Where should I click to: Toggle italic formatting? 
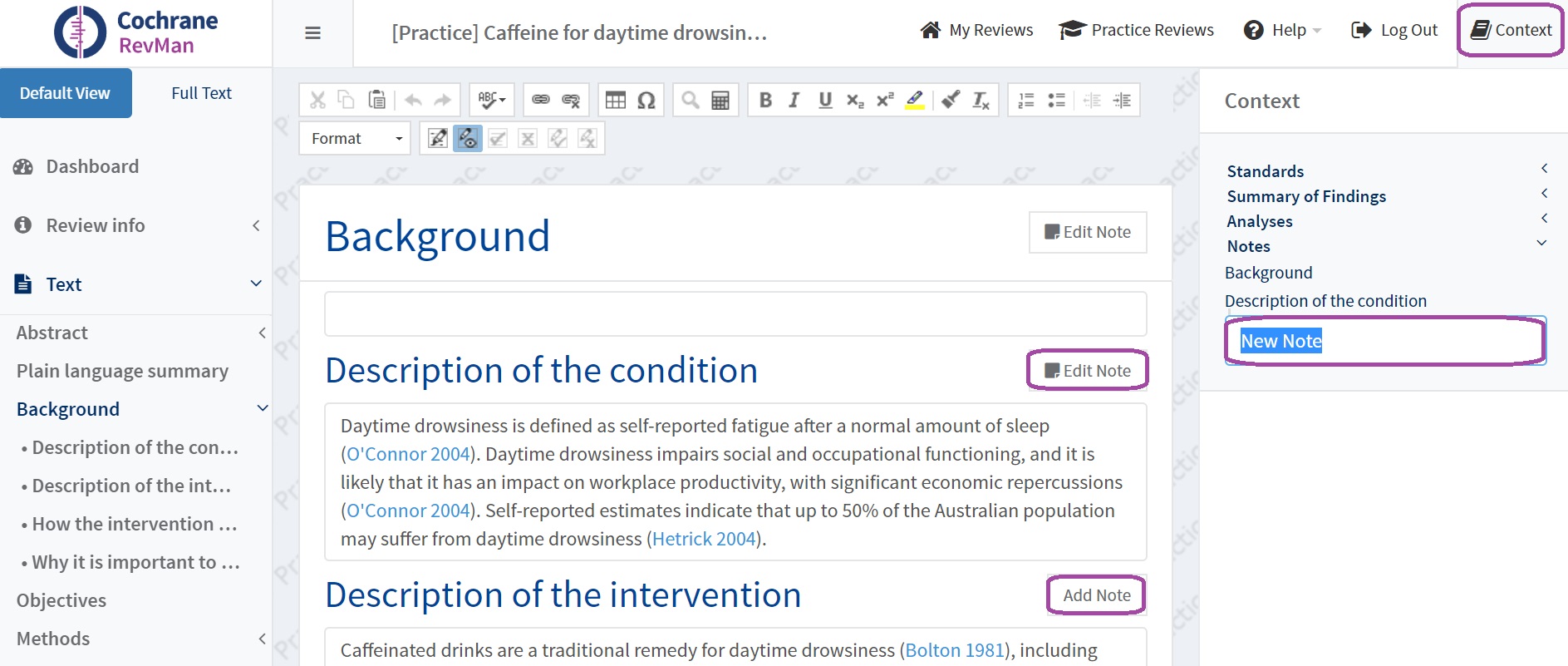pyautogui.click(x=794, y=101)
